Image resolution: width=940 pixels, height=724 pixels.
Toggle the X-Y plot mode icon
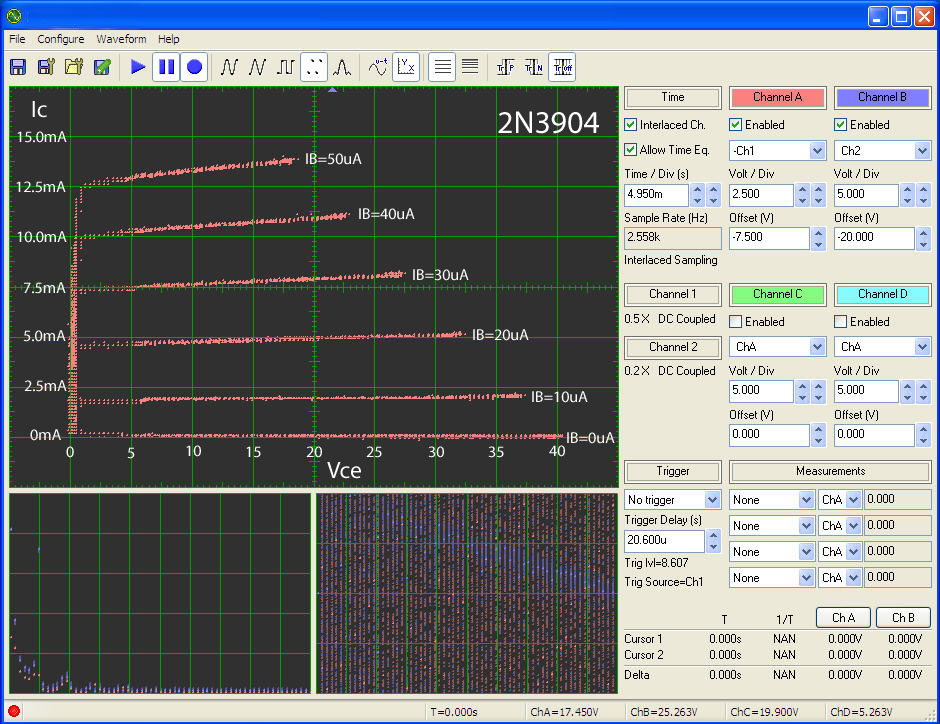tap(406, 67)
